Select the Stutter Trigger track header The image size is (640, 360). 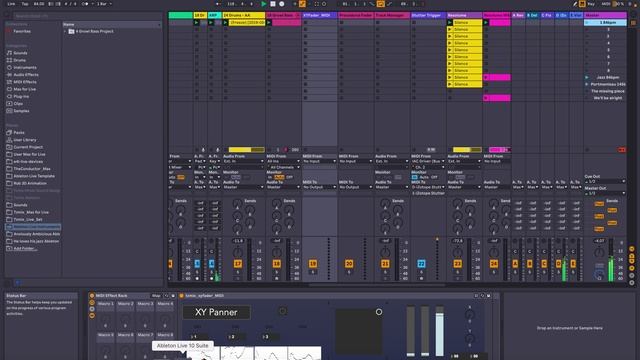428,15
